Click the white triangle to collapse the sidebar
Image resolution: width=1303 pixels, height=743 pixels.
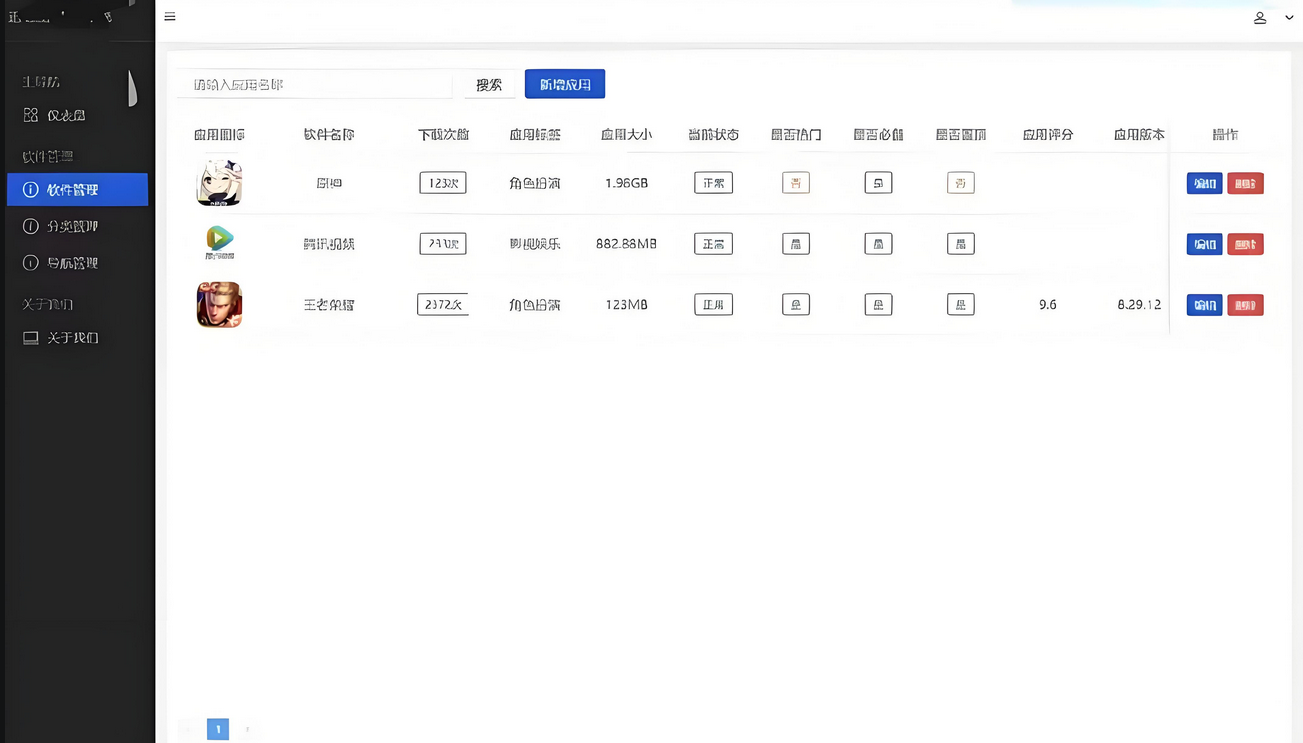click(133, 90)
